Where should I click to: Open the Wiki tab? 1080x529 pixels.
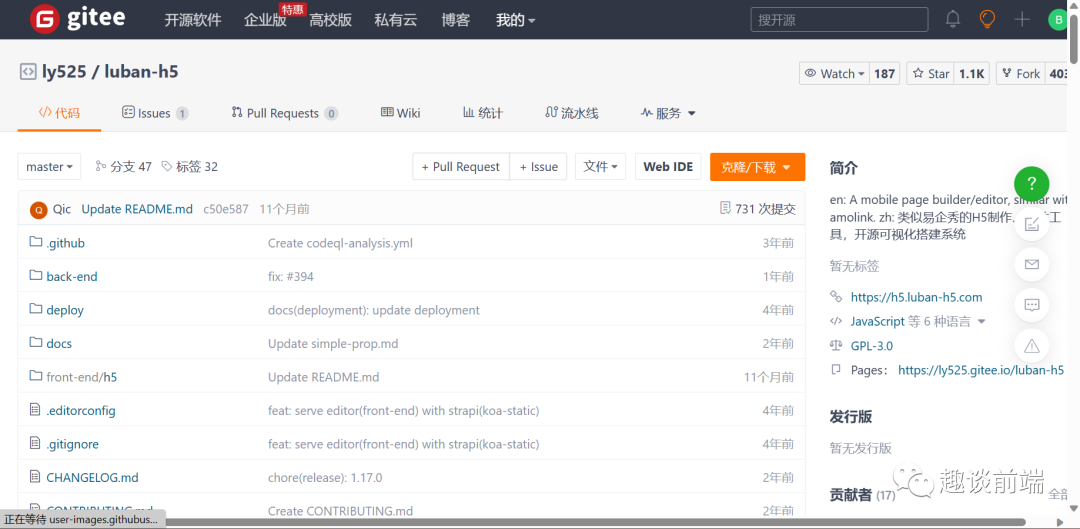(x=400, y=113)
